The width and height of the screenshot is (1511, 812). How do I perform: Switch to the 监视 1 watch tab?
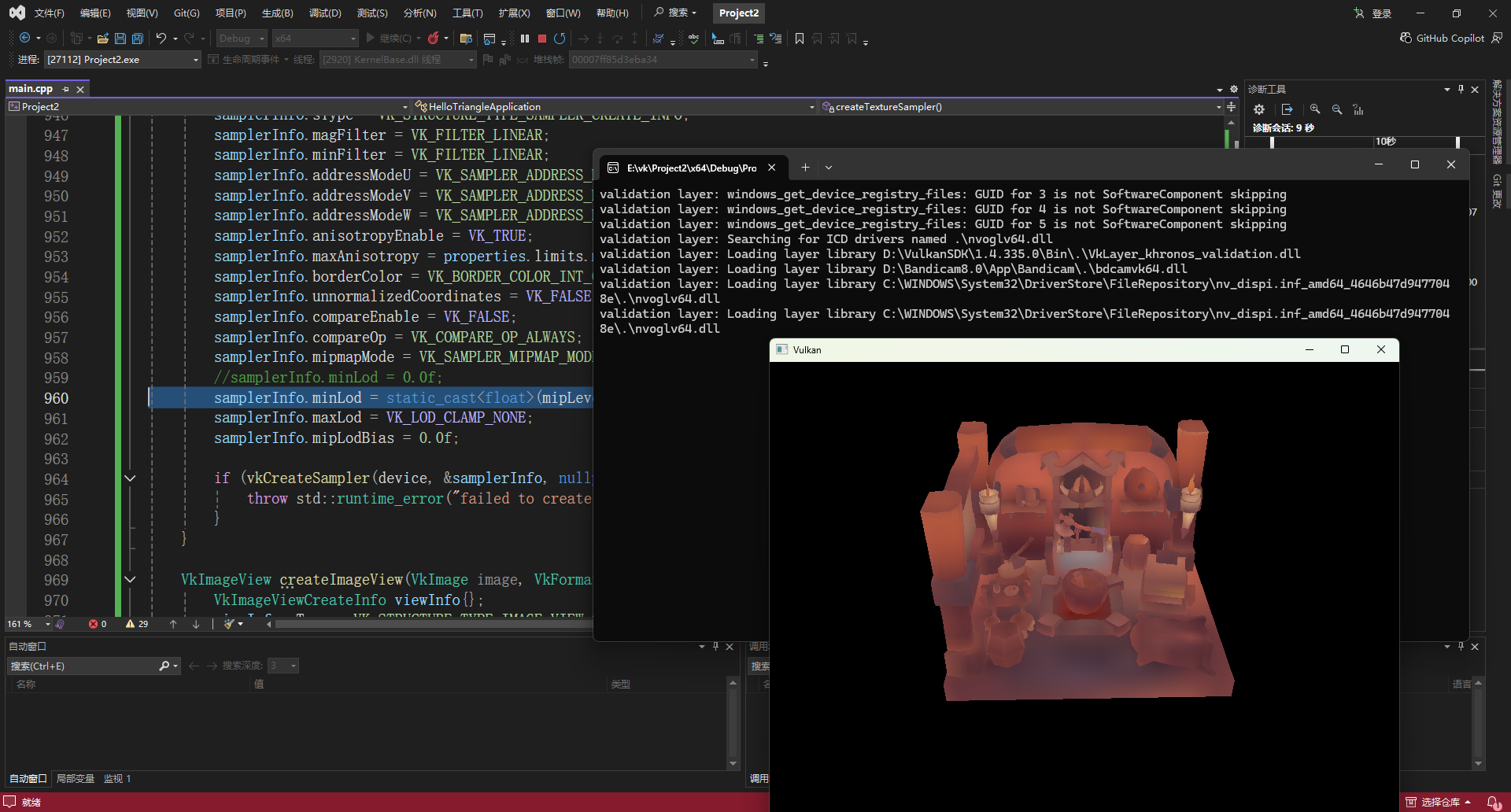coord(117,778)
